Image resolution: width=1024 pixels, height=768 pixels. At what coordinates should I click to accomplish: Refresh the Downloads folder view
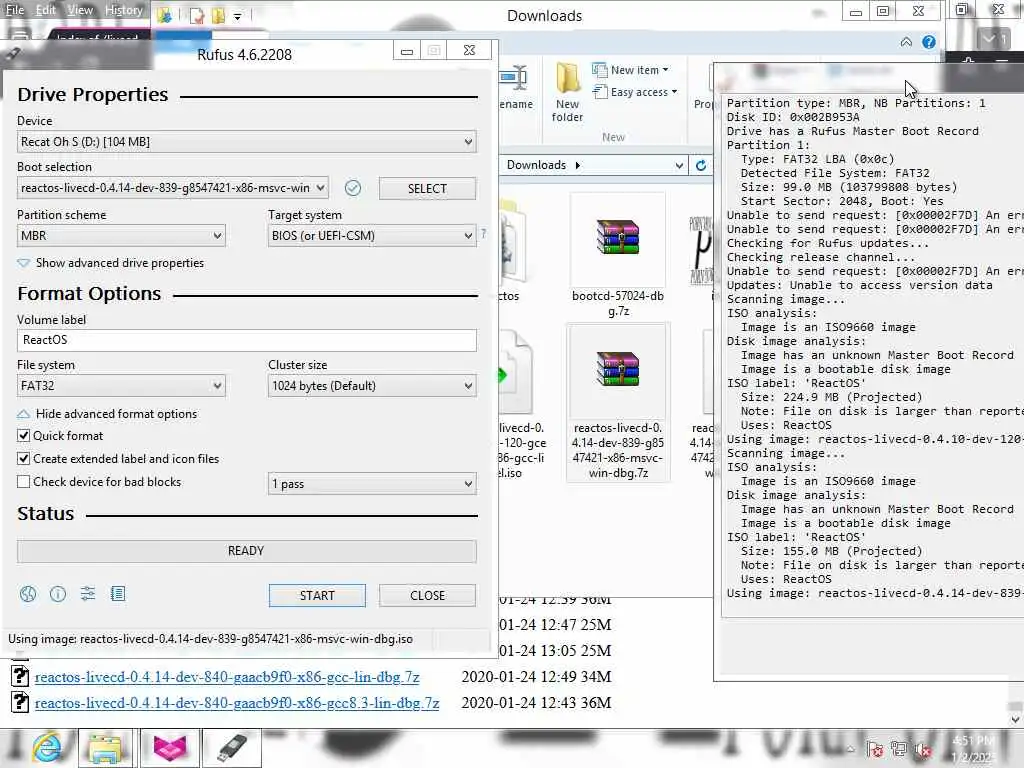(701, 165)
